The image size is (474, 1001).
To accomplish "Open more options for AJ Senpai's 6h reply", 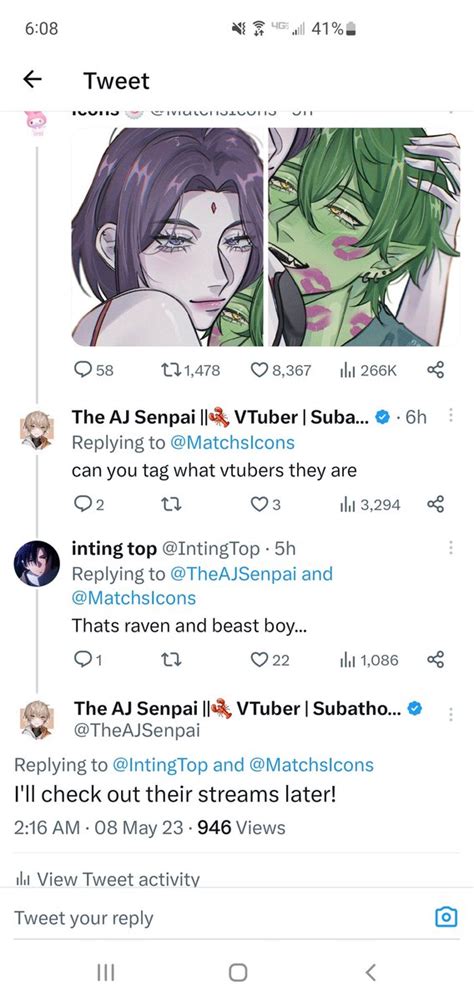I will (450, 416).
